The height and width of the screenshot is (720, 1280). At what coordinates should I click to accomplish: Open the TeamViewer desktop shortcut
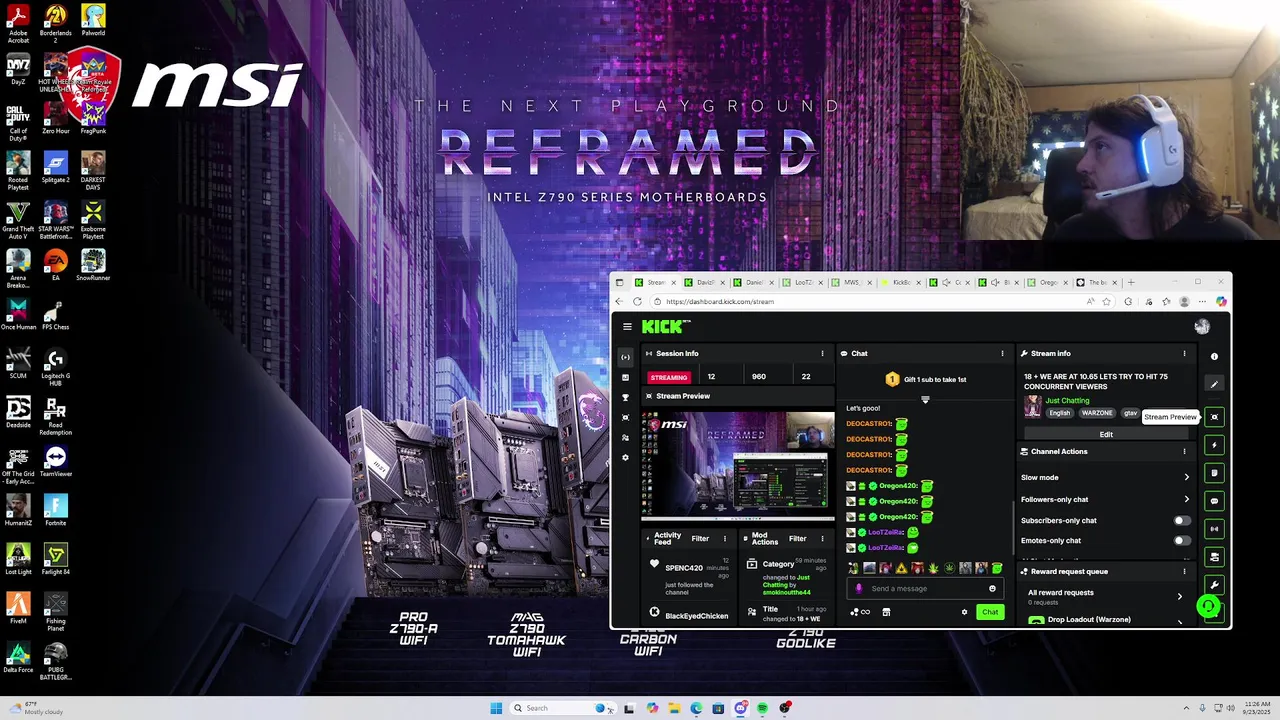click(x=56, y=463)
